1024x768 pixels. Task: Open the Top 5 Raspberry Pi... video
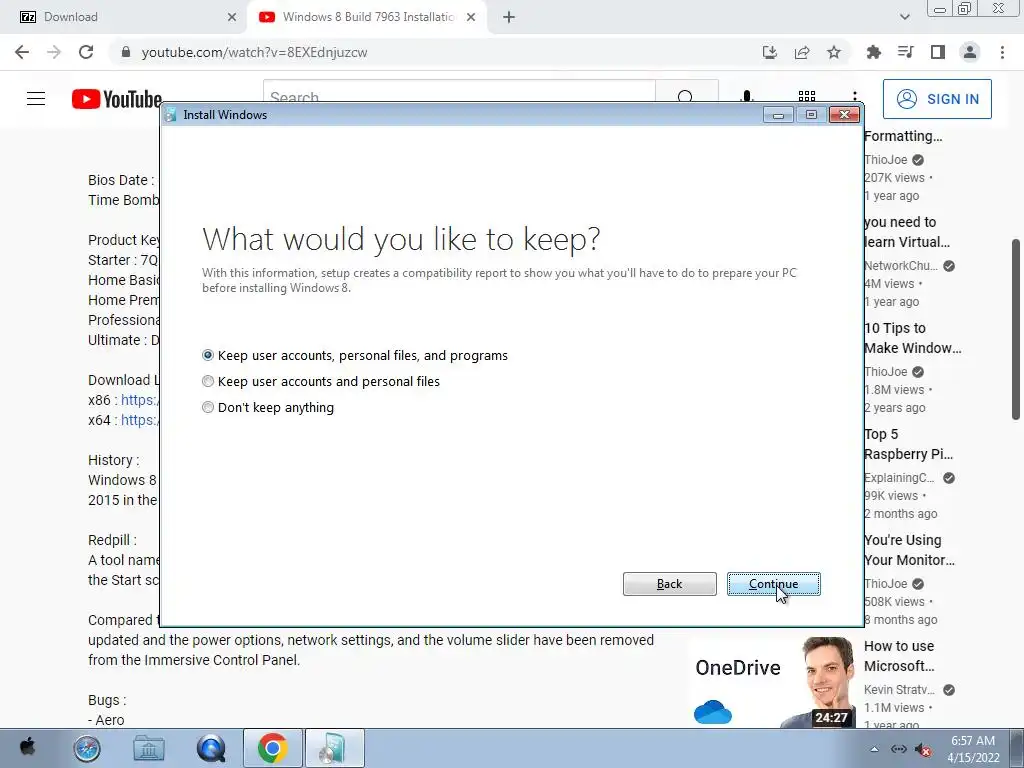(908, 444)
